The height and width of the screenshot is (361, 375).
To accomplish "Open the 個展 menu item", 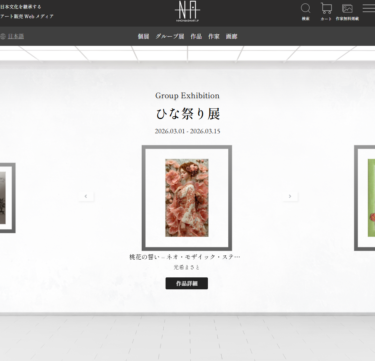I will tap(143, 36).
